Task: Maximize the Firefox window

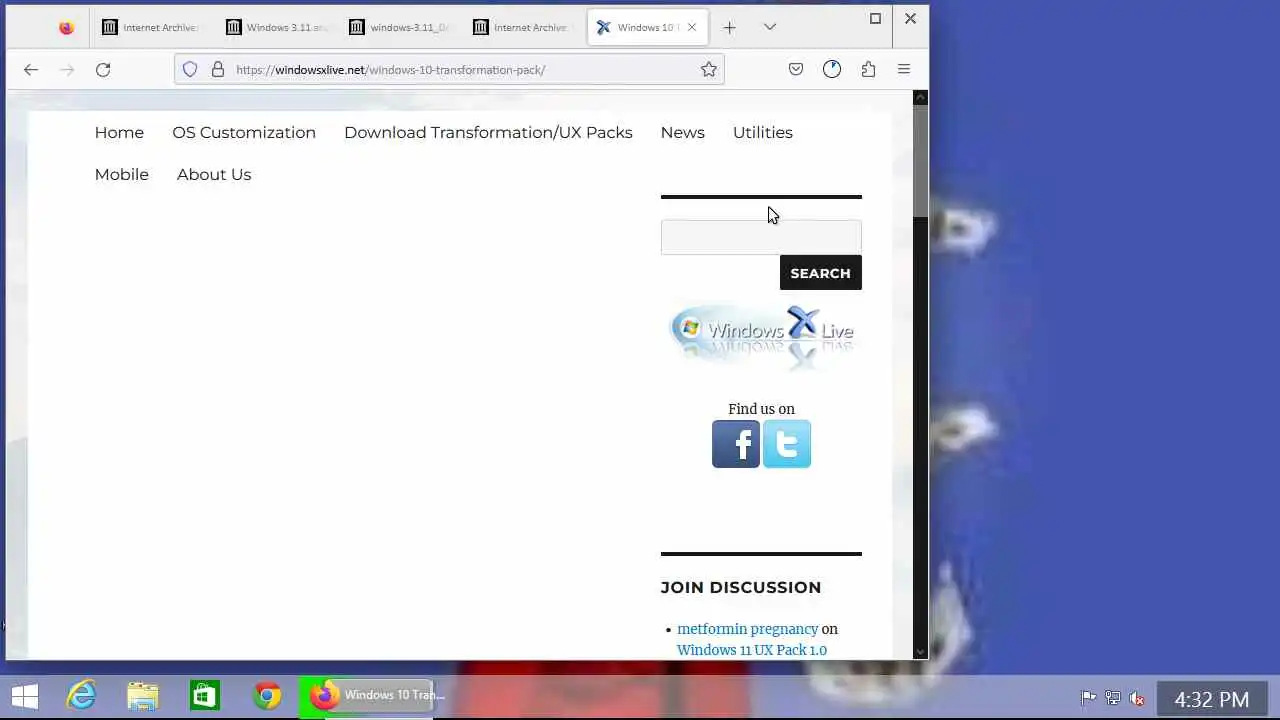Action: click(x=875, y=18)
